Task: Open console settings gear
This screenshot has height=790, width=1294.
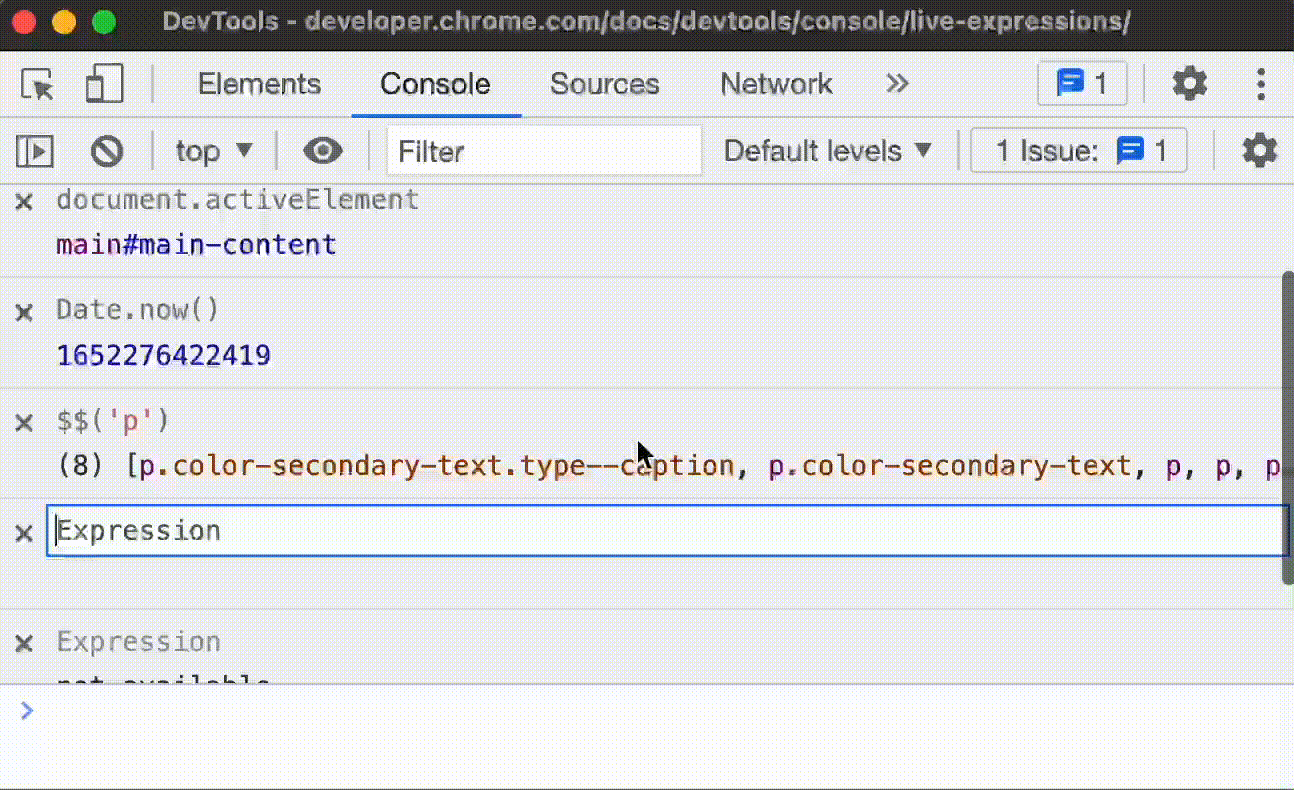Action: tap(1258, 150)
